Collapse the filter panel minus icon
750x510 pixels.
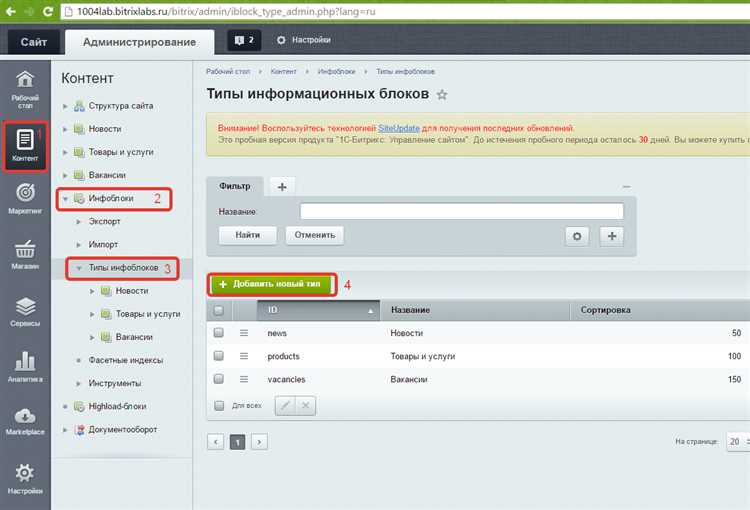click(x=627, y=187)
